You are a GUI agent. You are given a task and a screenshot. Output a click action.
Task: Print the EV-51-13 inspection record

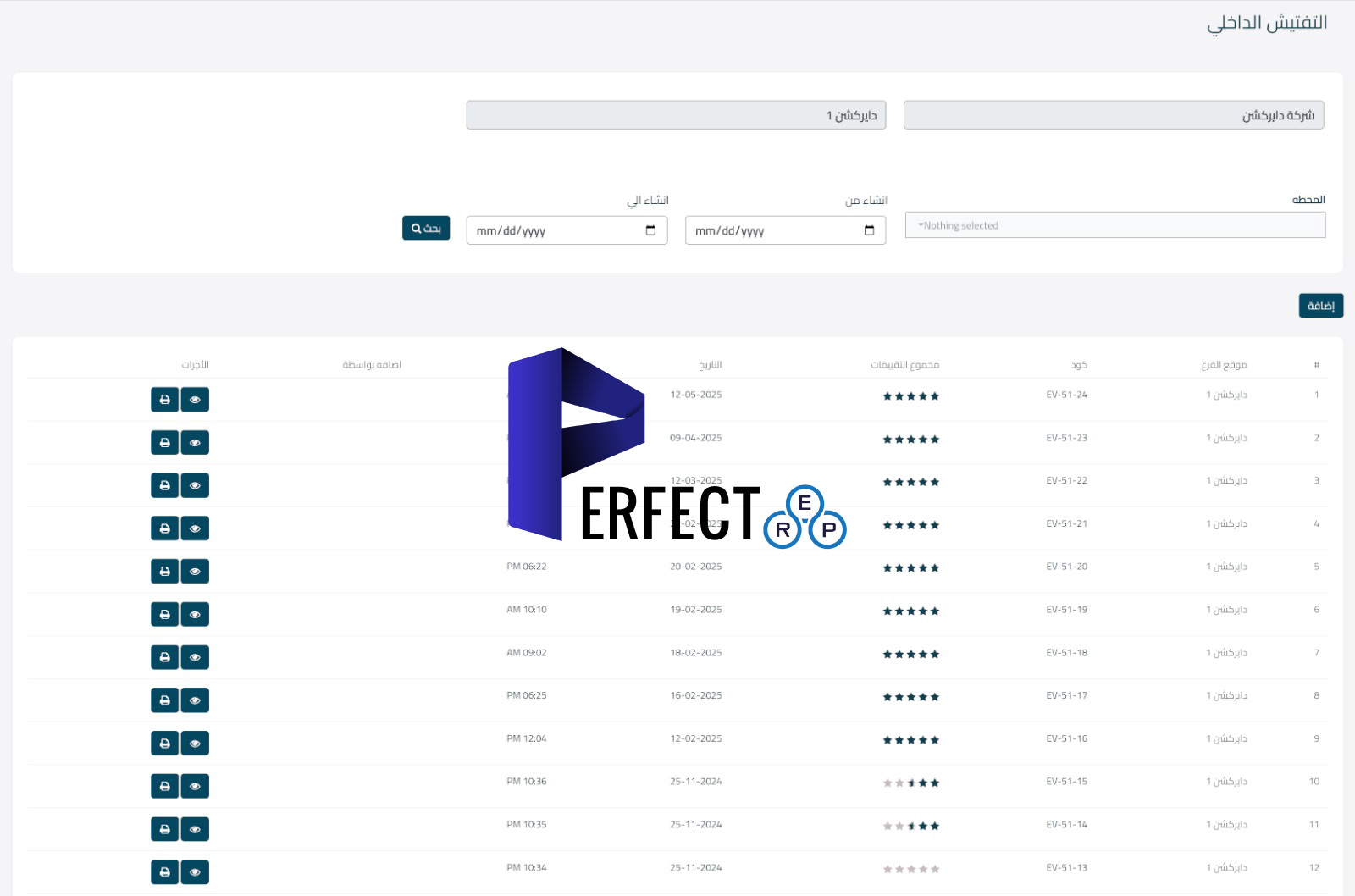tap(164, 872)
